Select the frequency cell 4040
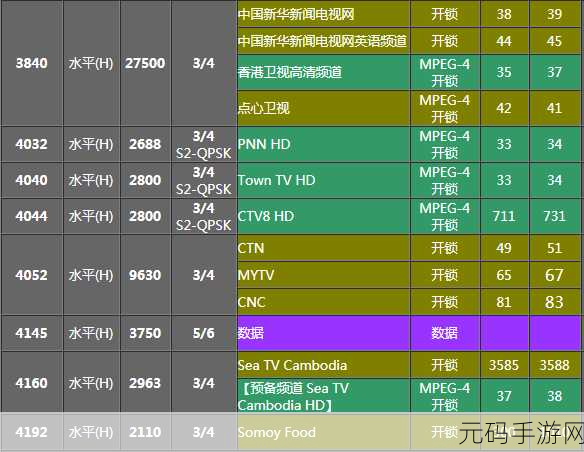Image resolution: width=584 pixels, height=452 pixels. pyautogui.click(x=32, y=180)
